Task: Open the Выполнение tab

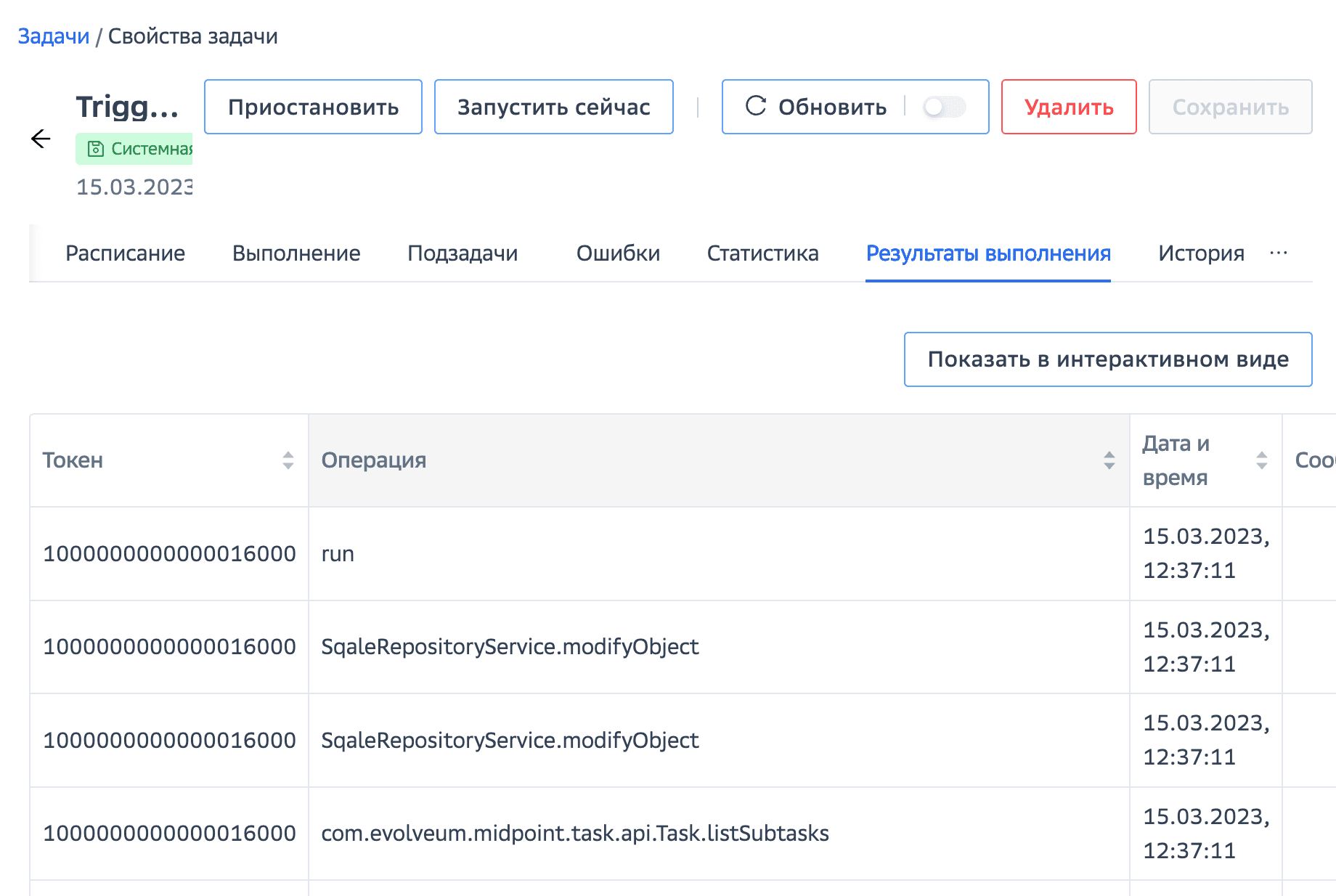Action: [296, 253]
